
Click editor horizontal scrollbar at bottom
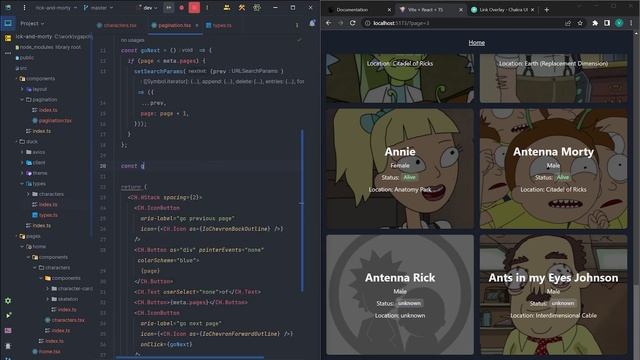pyautogui.click(x=189, y=358)
